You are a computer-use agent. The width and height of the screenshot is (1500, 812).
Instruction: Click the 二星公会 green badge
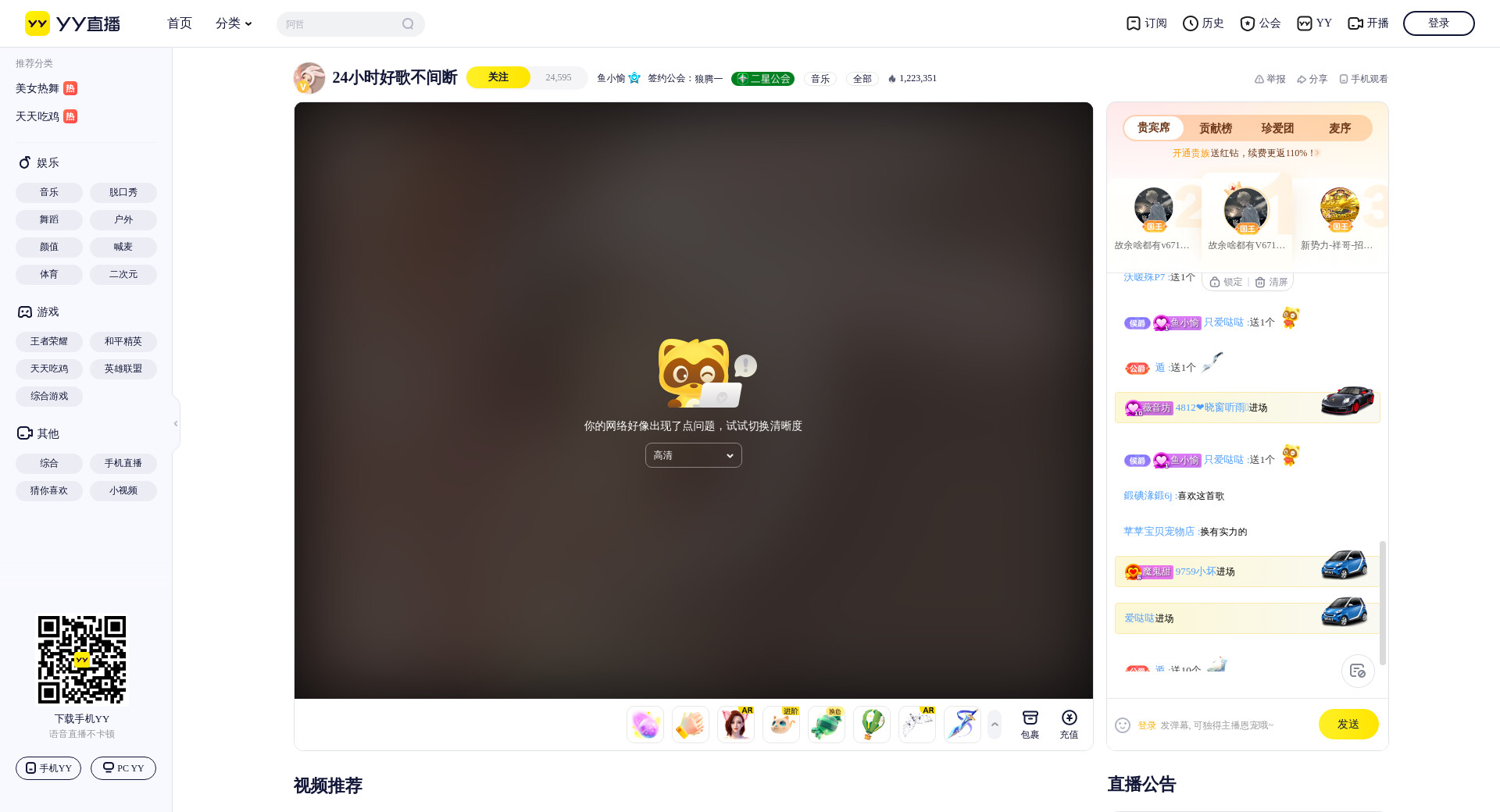pos(762,79)
